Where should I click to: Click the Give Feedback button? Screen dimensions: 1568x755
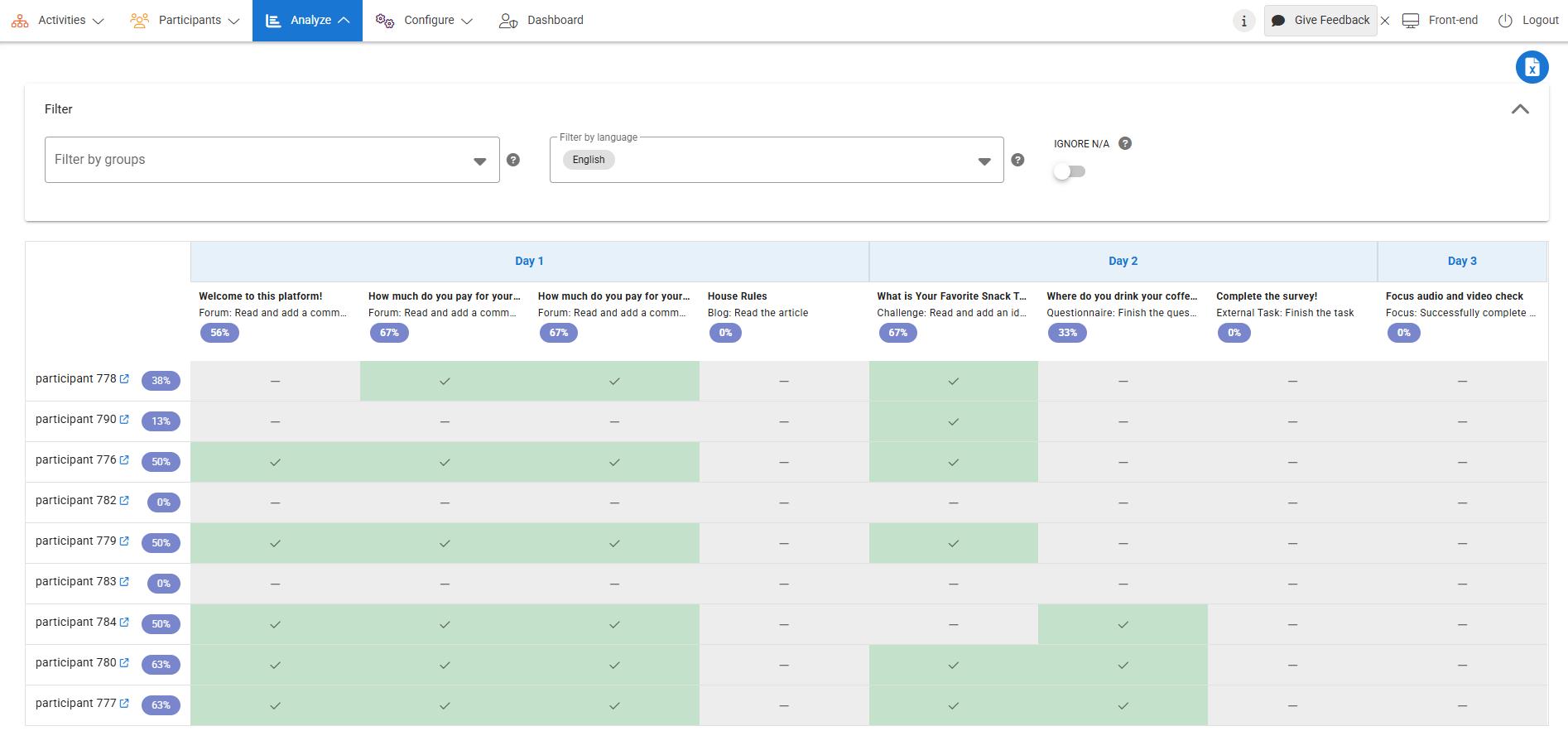coord(1320,21)
